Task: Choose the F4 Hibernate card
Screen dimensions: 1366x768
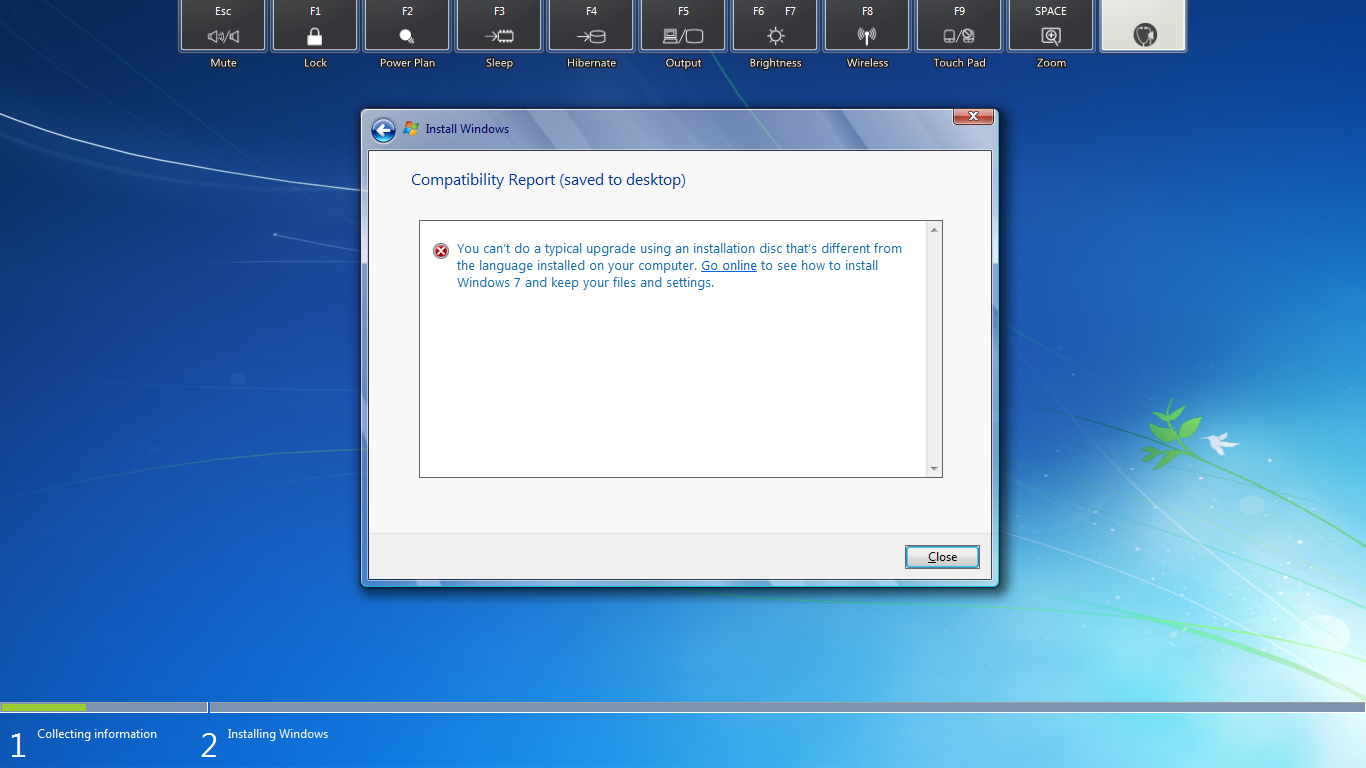Action: [591, 26]
